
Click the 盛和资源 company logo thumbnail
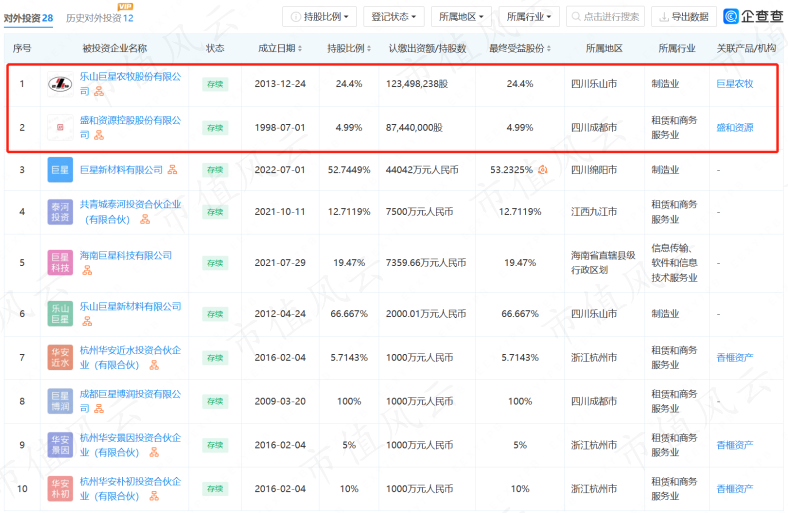point(60,127)
